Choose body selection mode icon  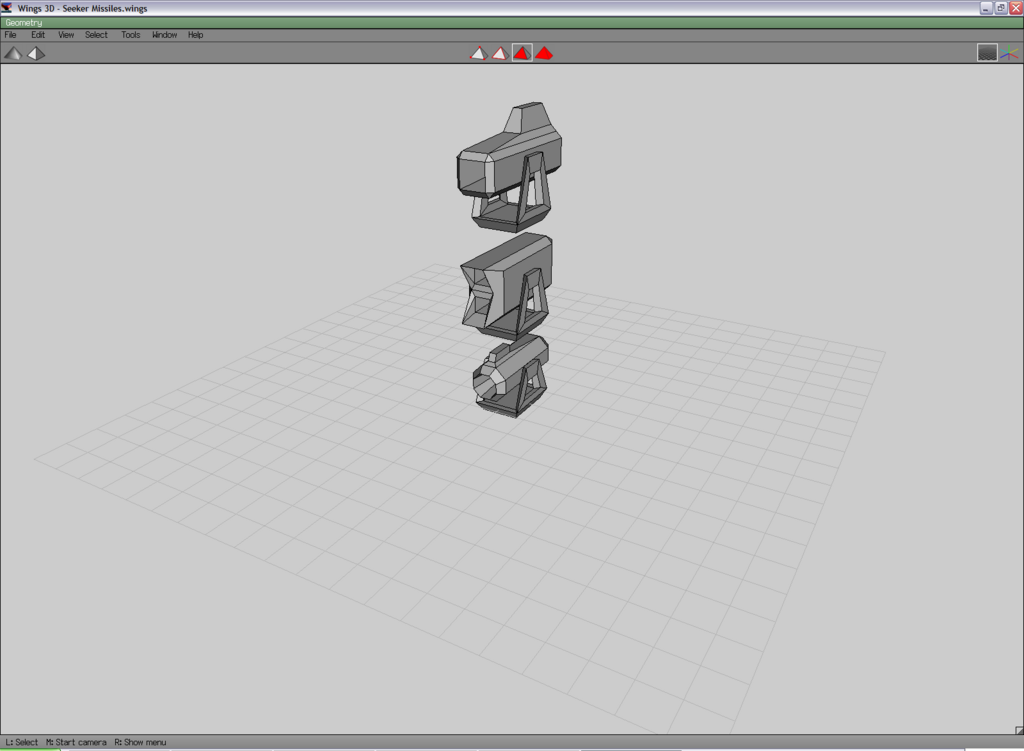(544, 53)
